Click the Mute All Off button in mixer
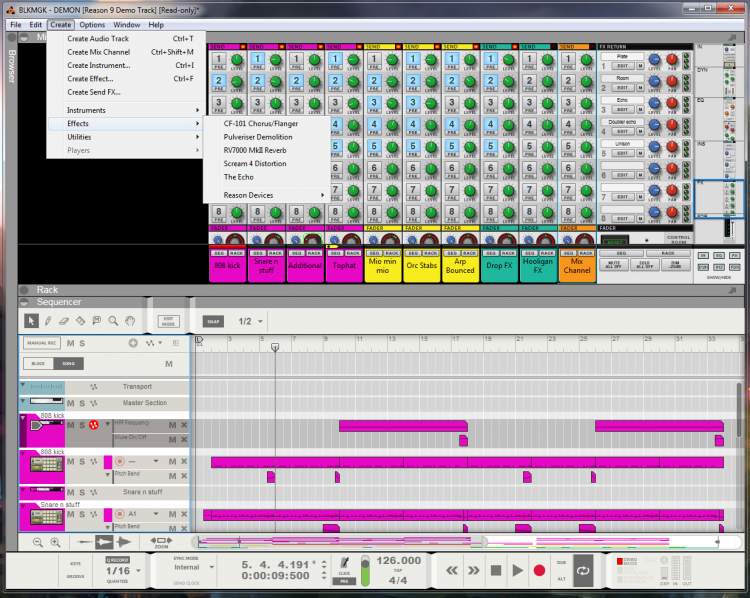This screenshot has height=598, width=750. pyautogui.click(x=614, y=265)
